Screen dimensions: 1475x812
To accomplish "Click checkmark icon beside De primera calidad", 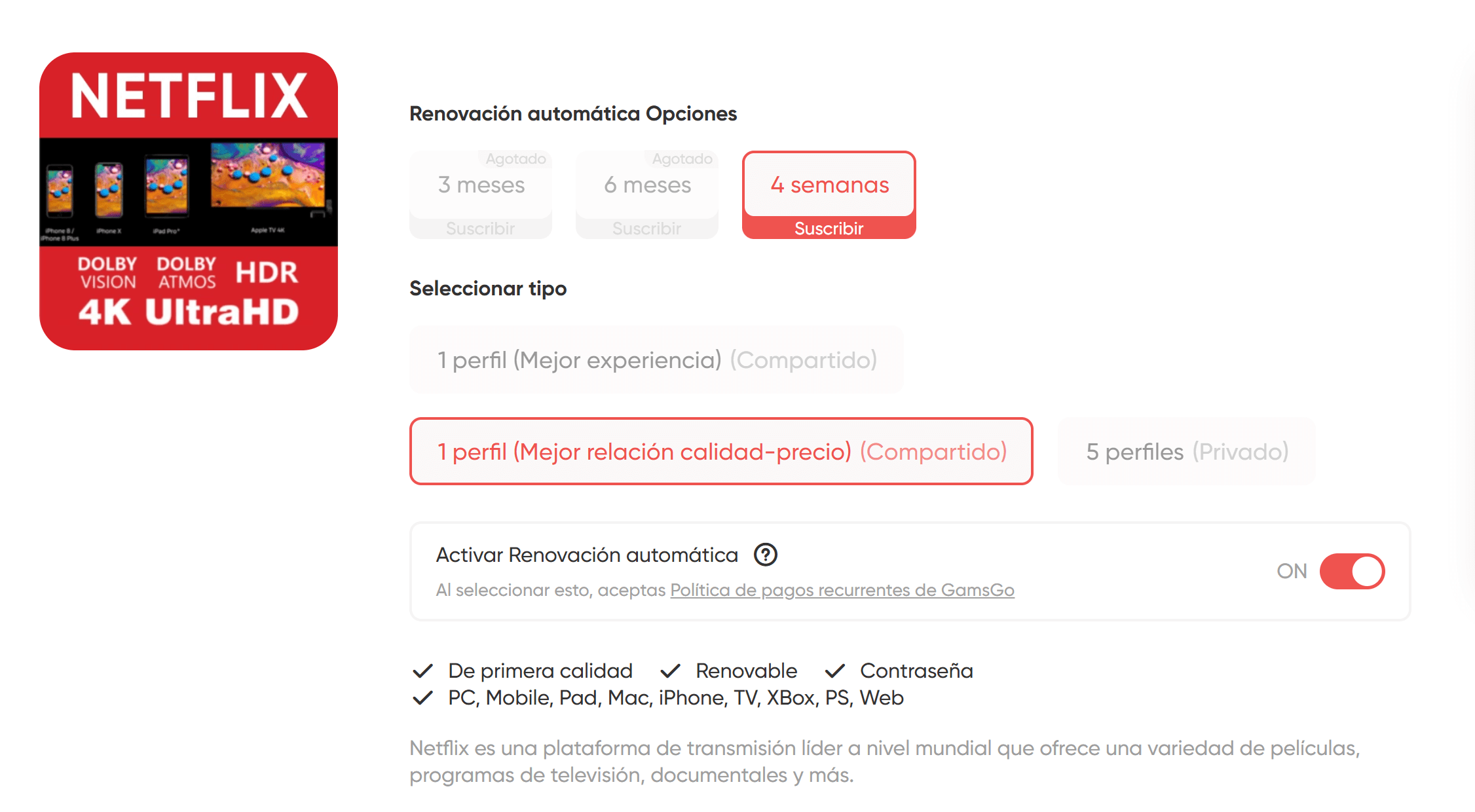I will tap(423, 671).
